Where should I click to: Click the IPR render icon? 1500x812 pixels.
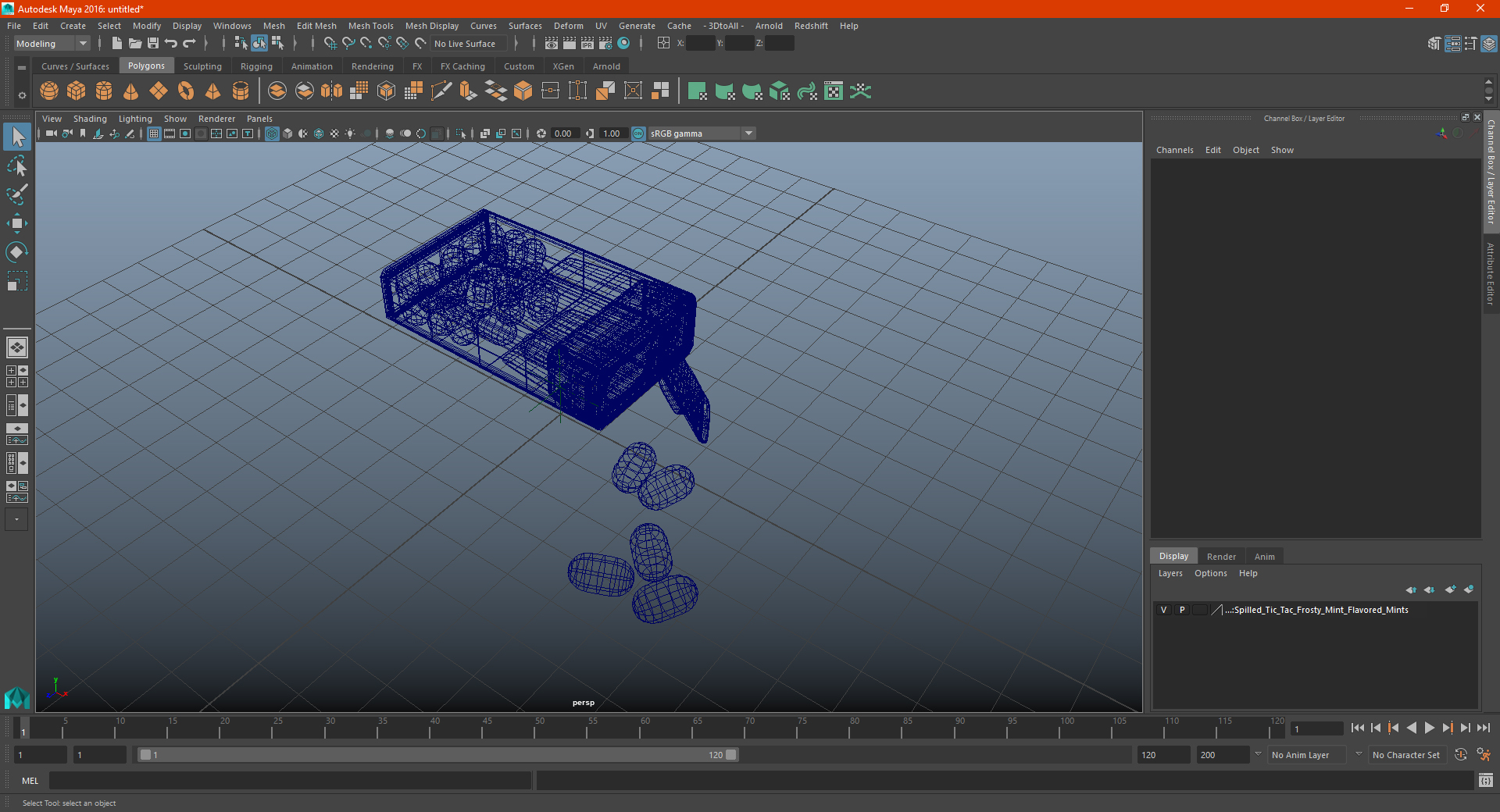click(587, 44)
